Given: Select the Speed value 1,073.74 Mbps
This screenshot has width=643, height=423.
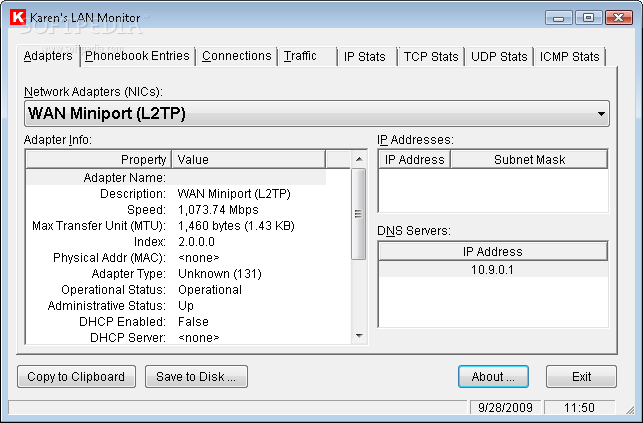Looking at the screenshot, I should coord(218,210).
